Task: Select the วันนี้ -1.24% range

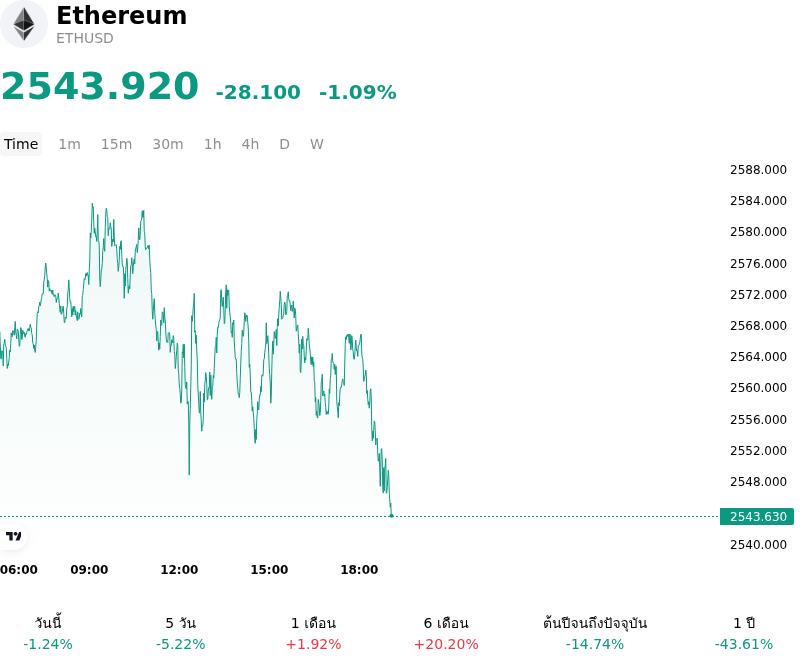Action: (48, 633)
